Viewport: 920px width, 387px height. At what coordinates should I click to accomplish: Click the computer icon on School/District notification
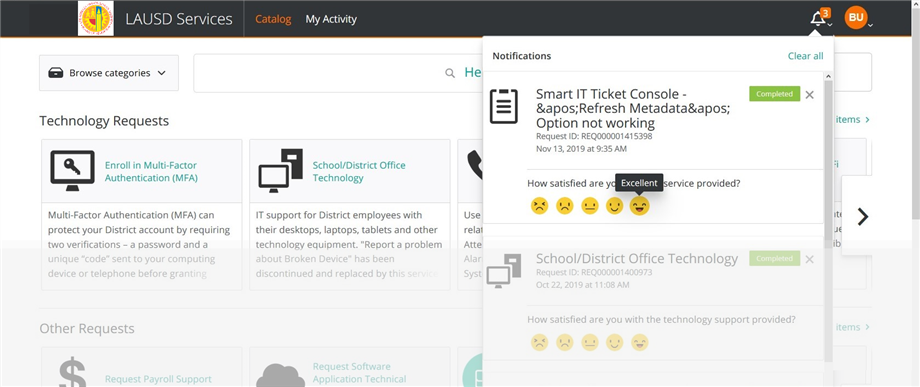pos(504,271)
